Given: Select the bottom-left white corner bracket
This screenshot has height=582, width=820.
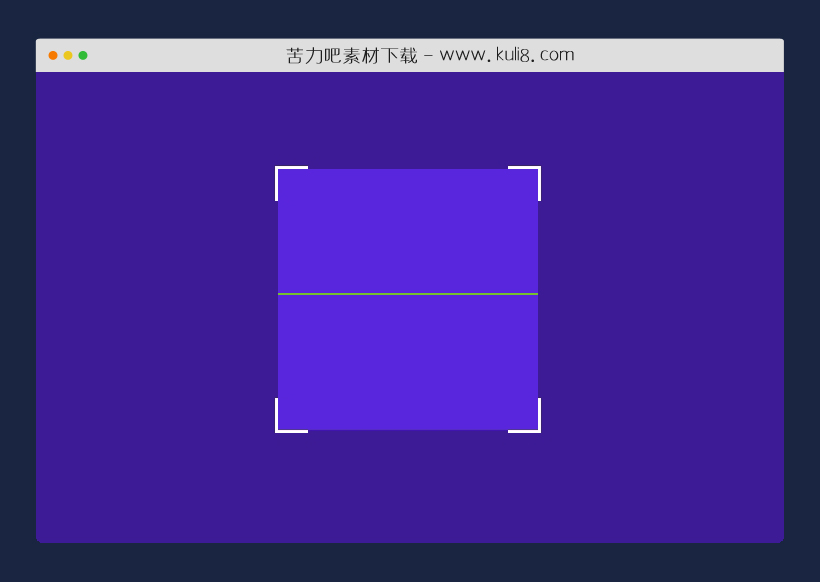Looking at the screenshot, I should coord(280,427).
